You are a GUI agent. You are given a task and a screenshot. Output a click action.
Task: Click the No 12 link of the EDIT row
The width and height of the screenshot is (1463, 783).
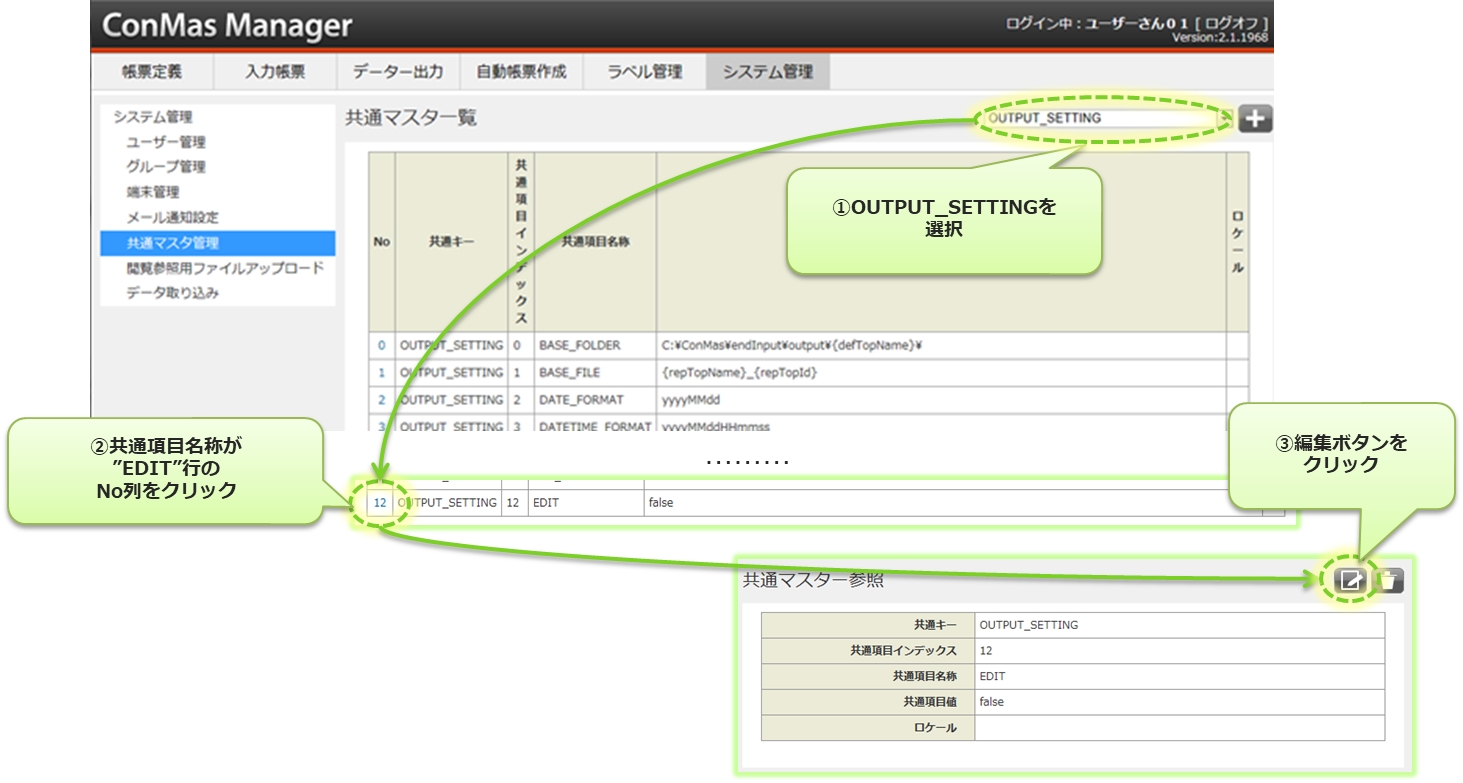click(380, 503)
